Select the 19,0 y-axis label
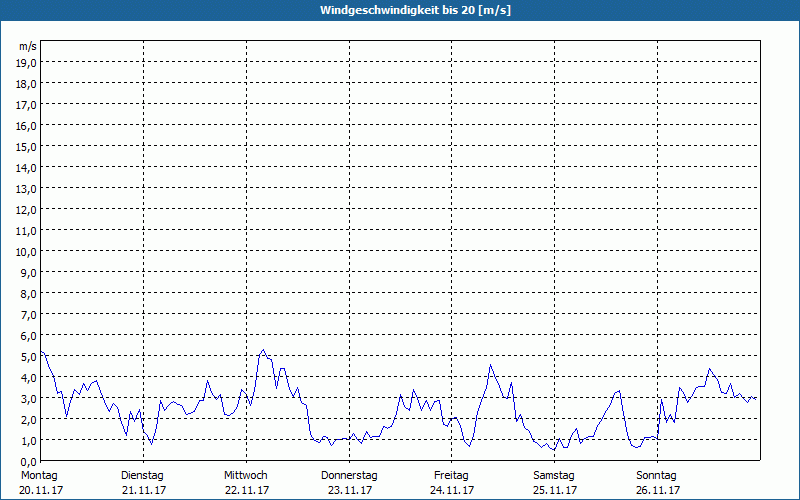 pyautogui.click(x=27, y=63)
